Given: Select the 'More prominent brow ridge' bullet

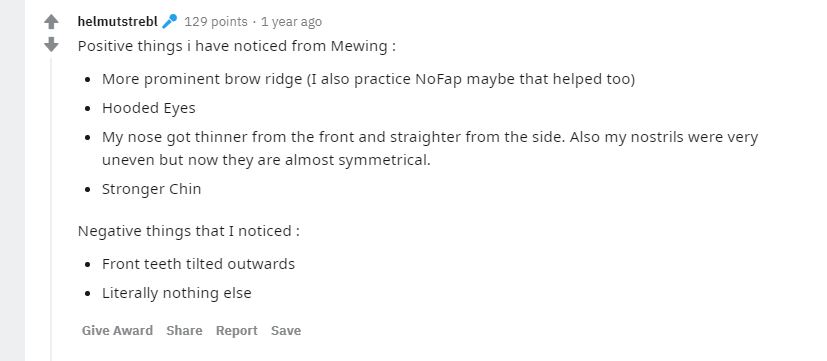Looking at the screenshot, I should point(368,79).
